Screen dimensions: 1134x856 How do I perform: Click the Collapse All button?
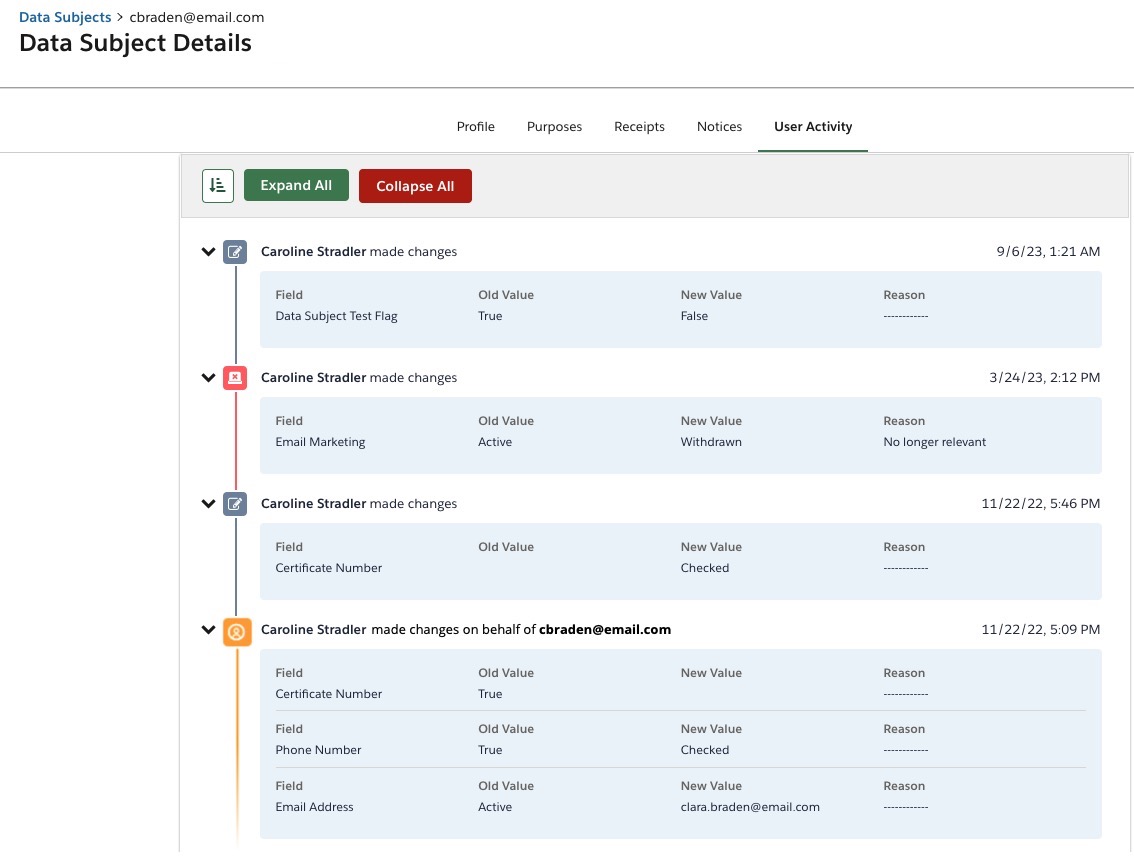click(415, 185)
